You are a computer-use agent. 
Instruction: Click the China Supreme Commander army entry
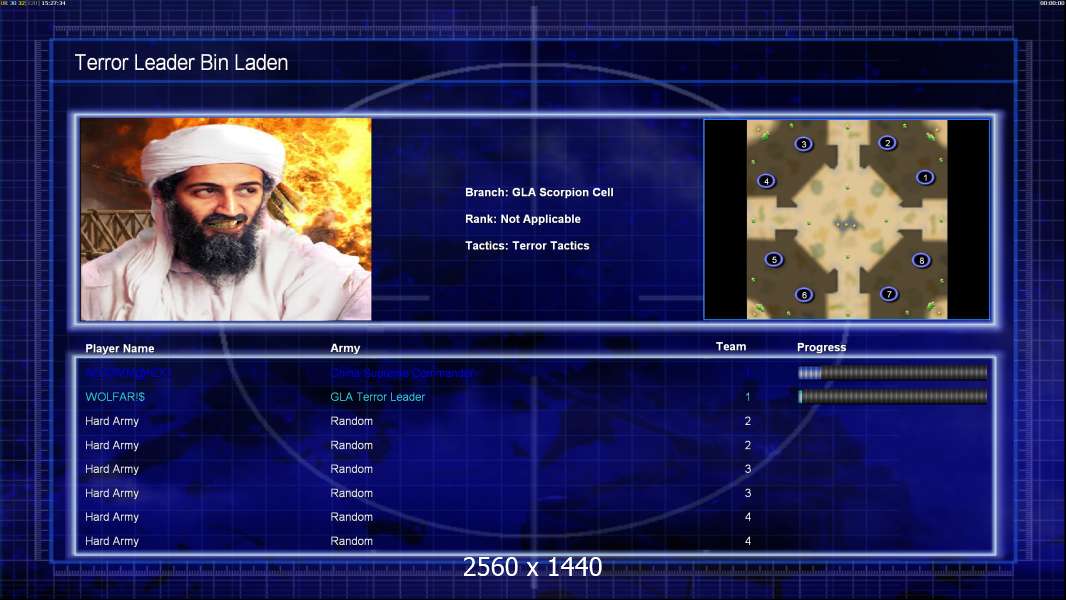point(402,373)
